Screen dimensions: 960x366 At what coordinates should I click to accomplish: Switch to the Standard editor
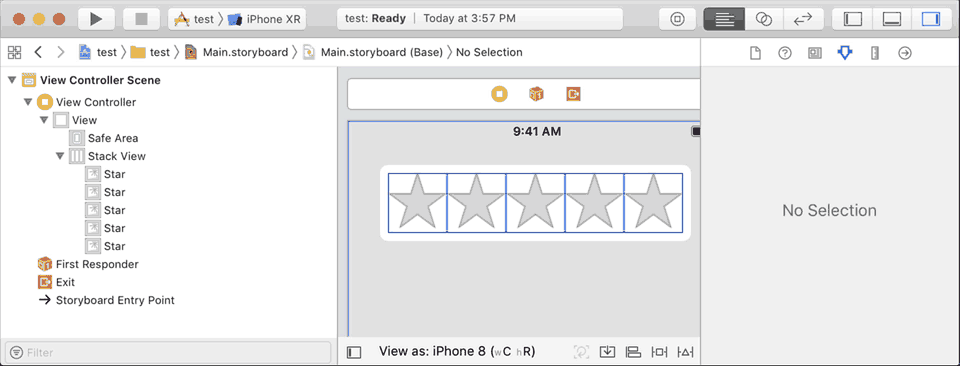pyautogui.click(x=724, y=19)
